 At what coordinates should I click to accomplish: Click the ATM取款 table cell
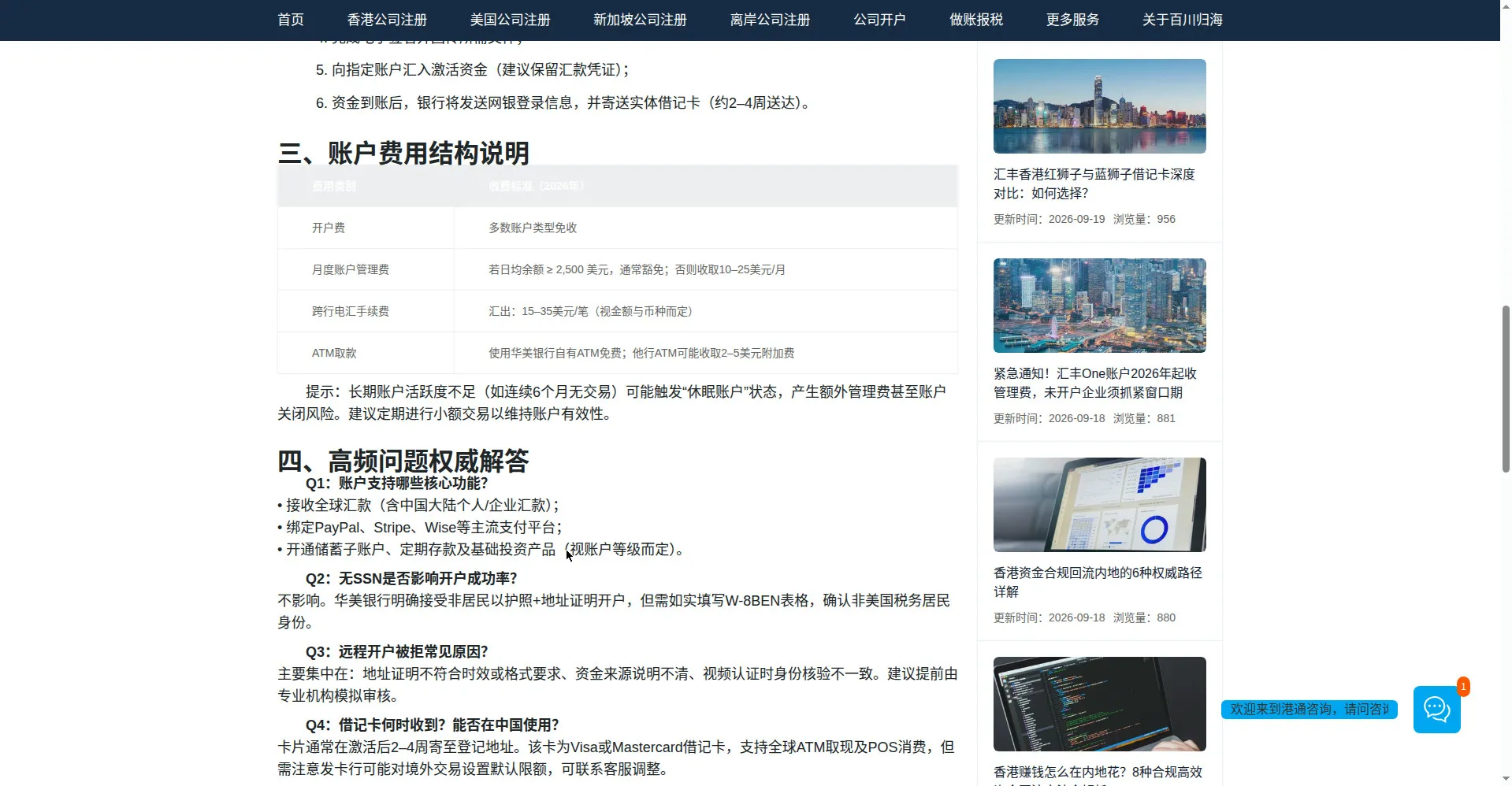click(x=366, y=353)
